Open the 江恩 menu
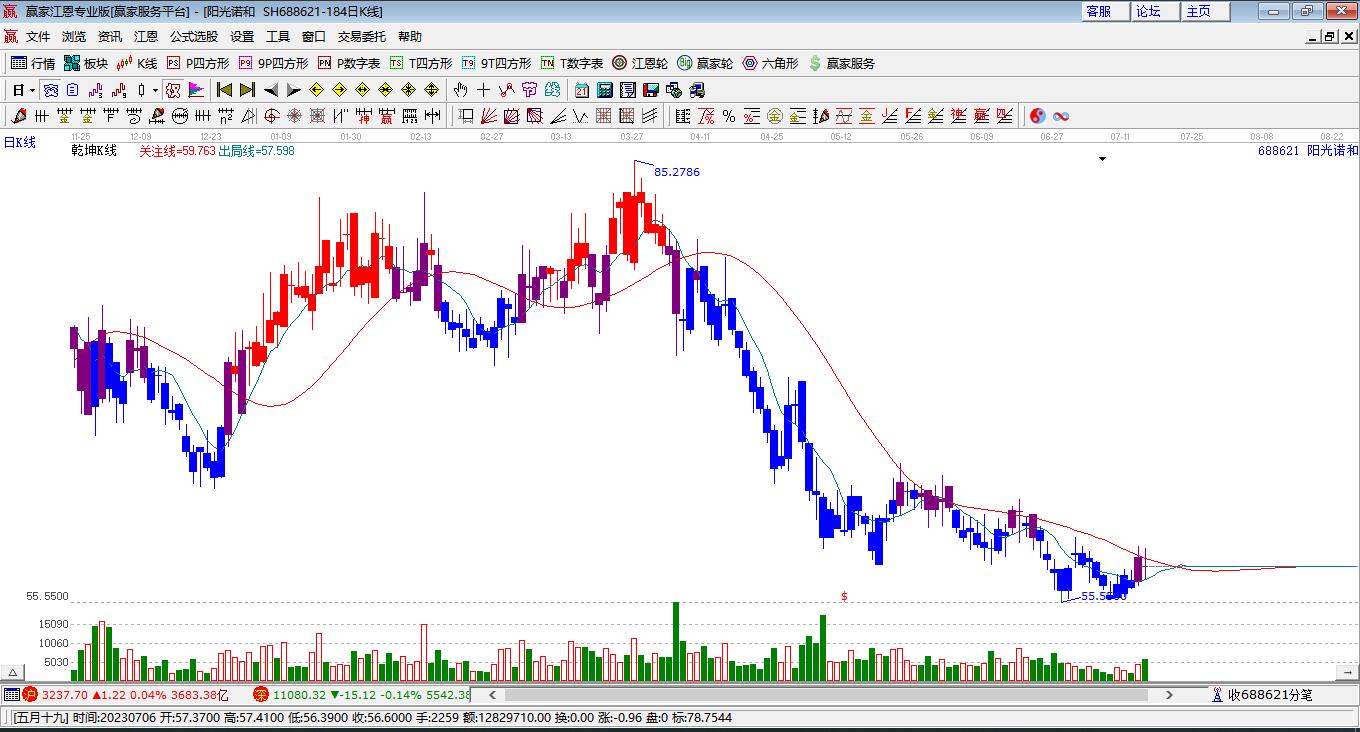 pos(146,37)
